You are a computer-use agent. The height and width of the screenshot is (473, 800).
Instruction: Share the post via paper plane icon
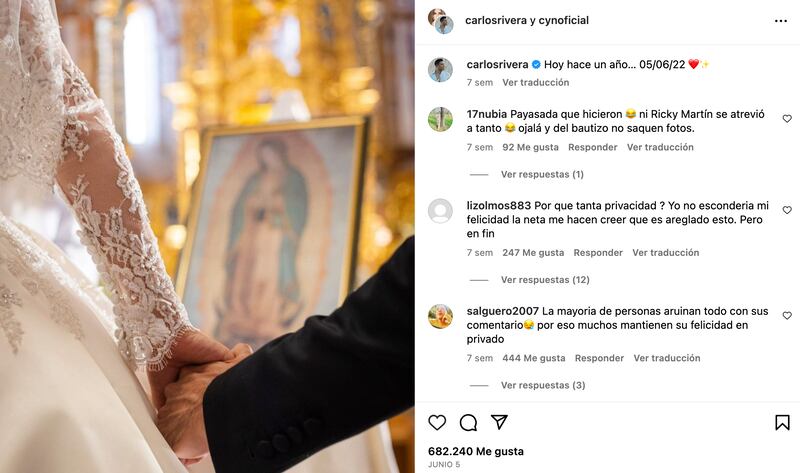499,422
